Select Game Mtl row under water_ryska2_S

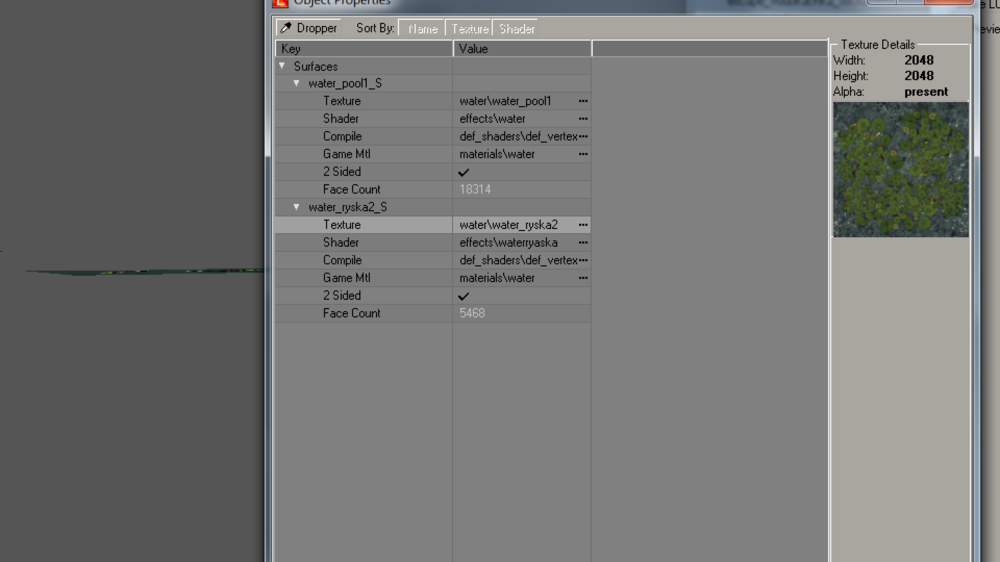pyautogui.click(x=433, y=277)
